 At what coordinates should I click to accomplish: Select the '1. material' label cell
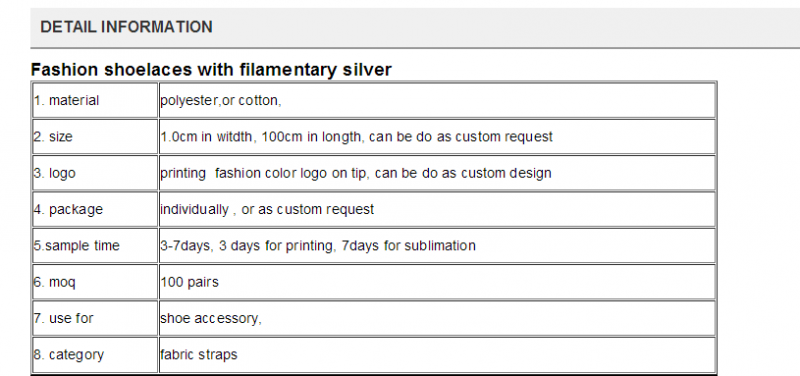coord(95,101)
